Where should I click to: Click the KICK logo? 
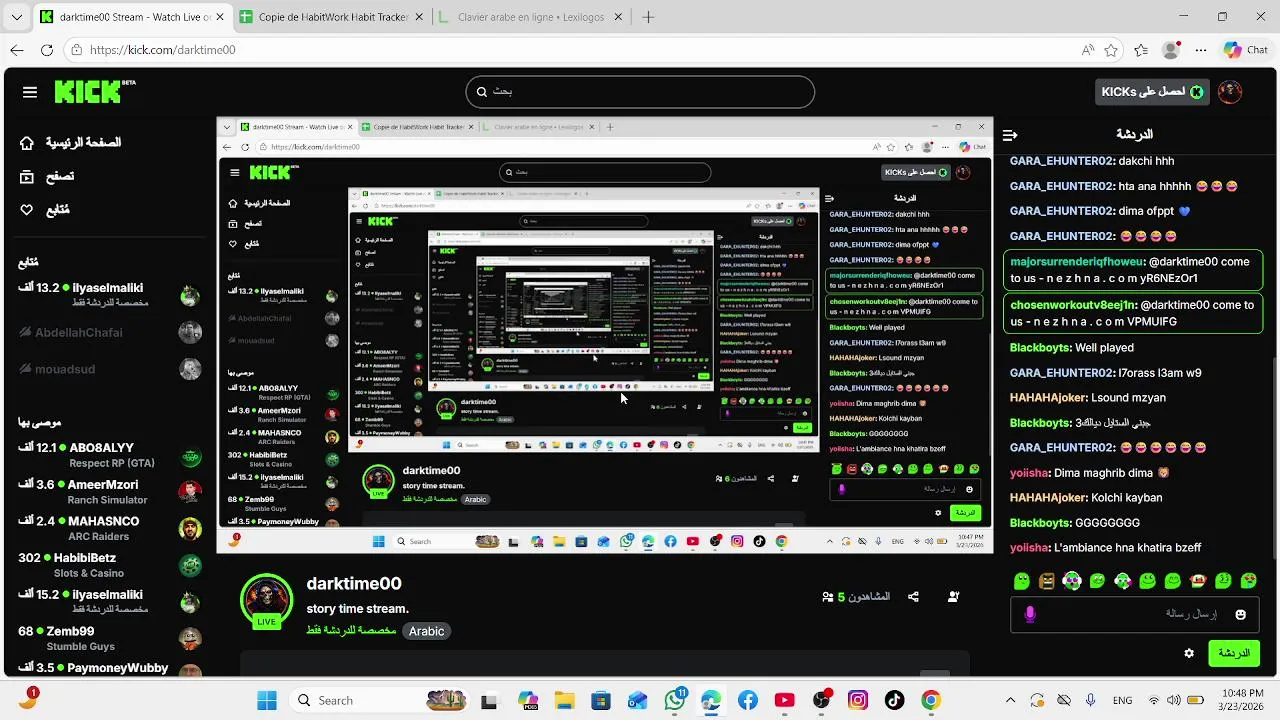coord(94,91)
